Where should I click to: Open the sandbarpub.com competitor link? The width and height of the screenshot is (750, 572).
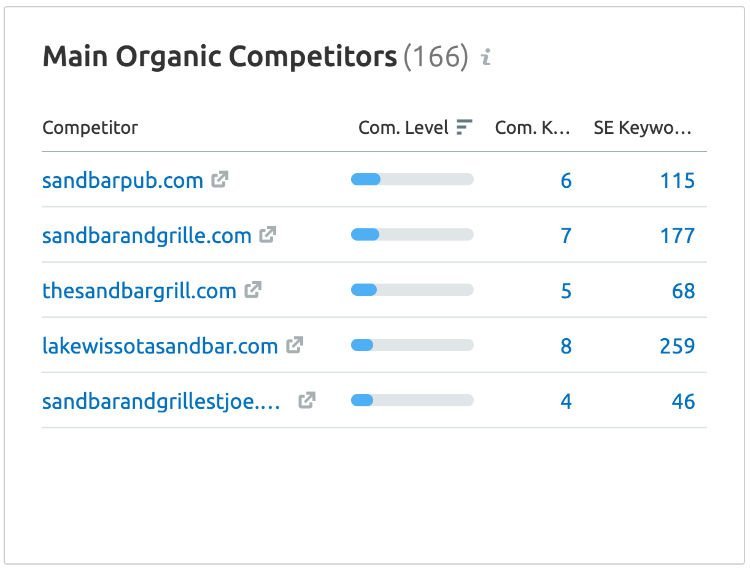pyautogui.click(x=123, y=180)
